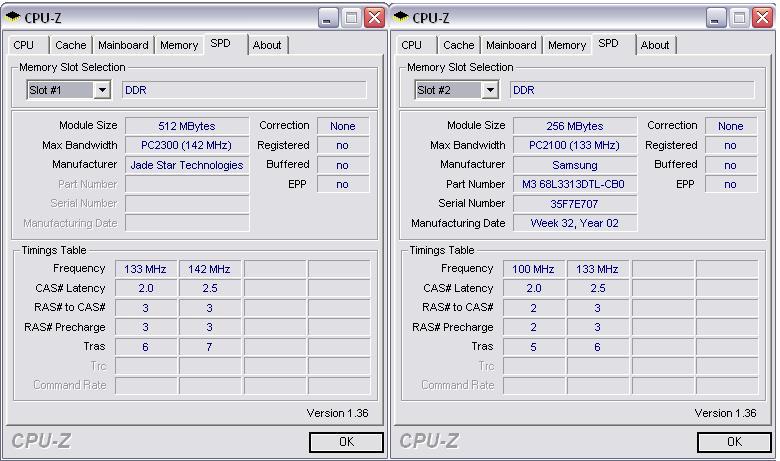Open About tab in right CPU-Z window
The image size is (780, 461).
656,45
